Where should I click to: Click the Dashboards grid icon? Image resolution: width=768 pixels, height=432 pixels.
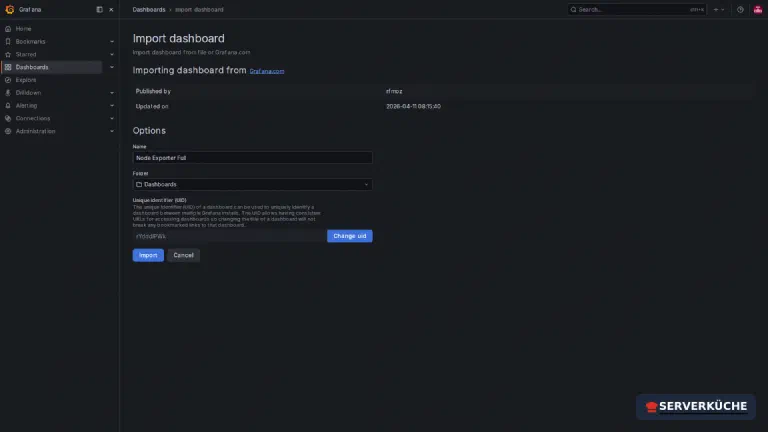[x=8, y=67]
